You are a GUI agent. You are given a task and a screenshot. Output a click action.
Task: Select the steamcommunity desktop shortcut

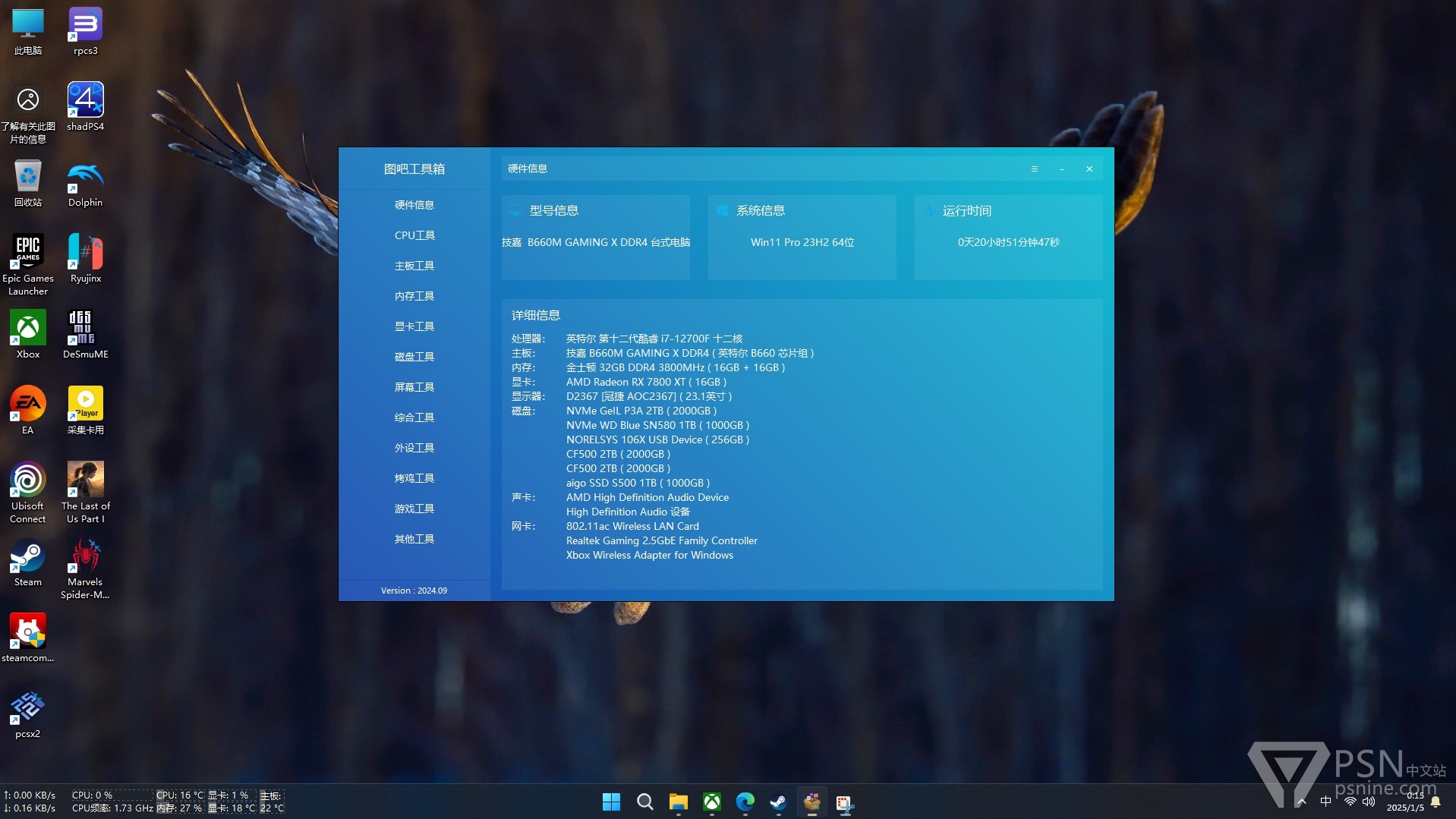click(28, 638)
